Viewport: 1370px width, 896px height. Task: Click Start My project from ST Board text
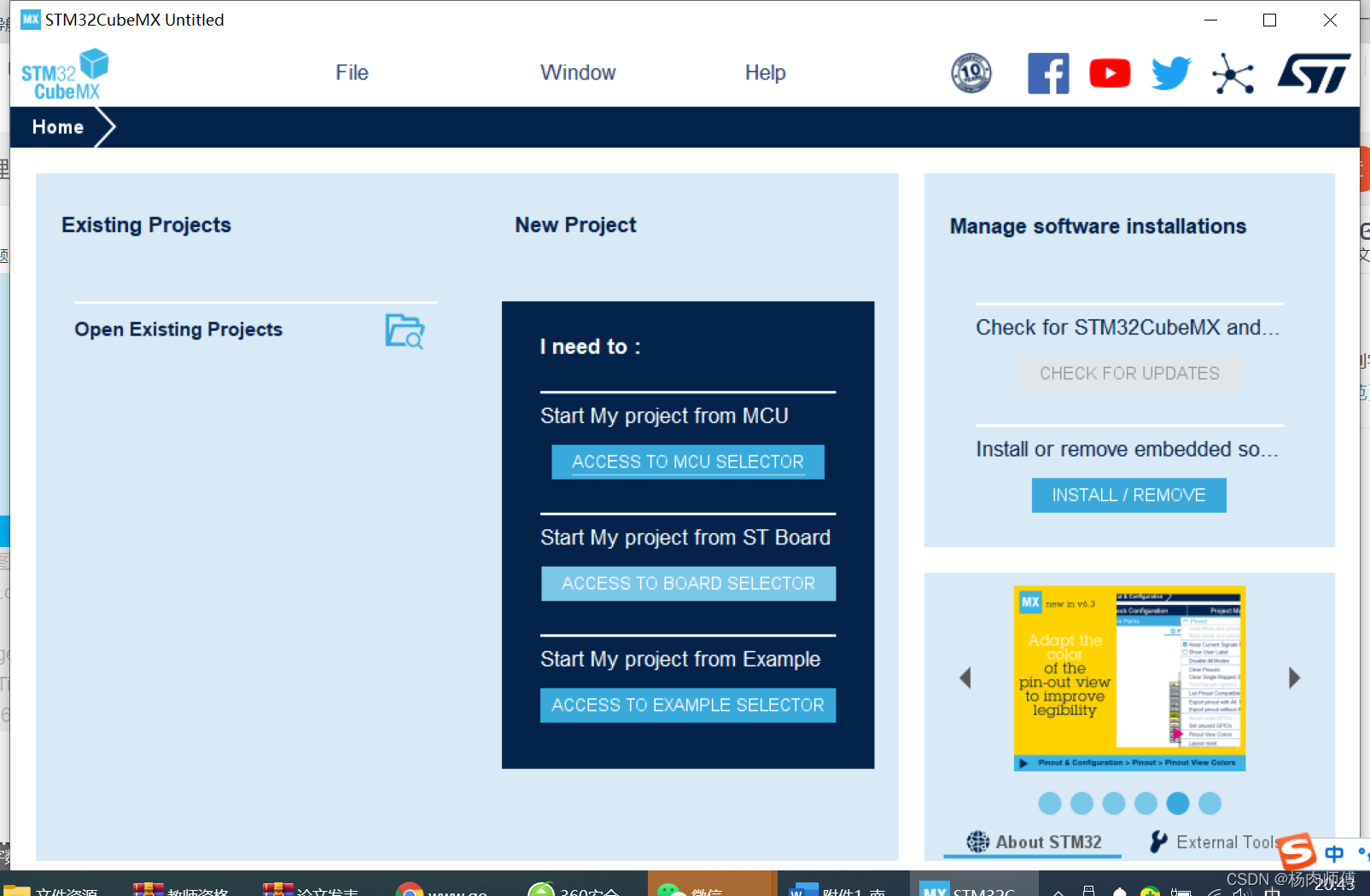[685, 538]
